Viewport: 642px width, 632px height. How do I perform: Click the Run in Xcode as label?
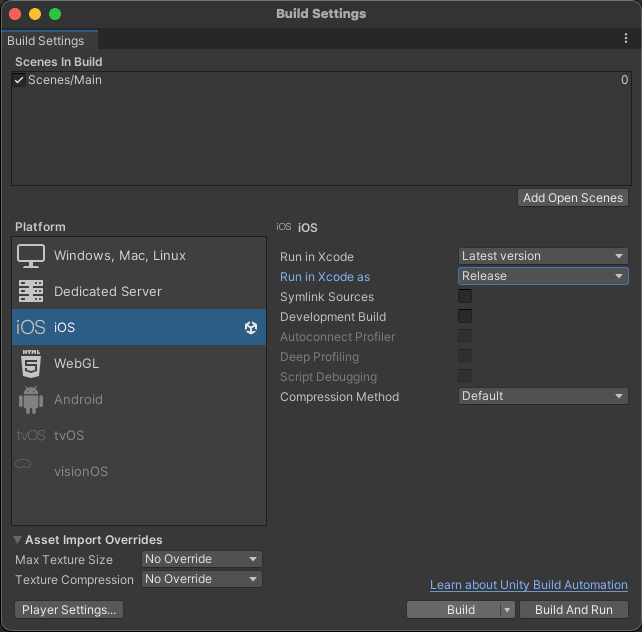pyautogui.click(x=325, y=277)
